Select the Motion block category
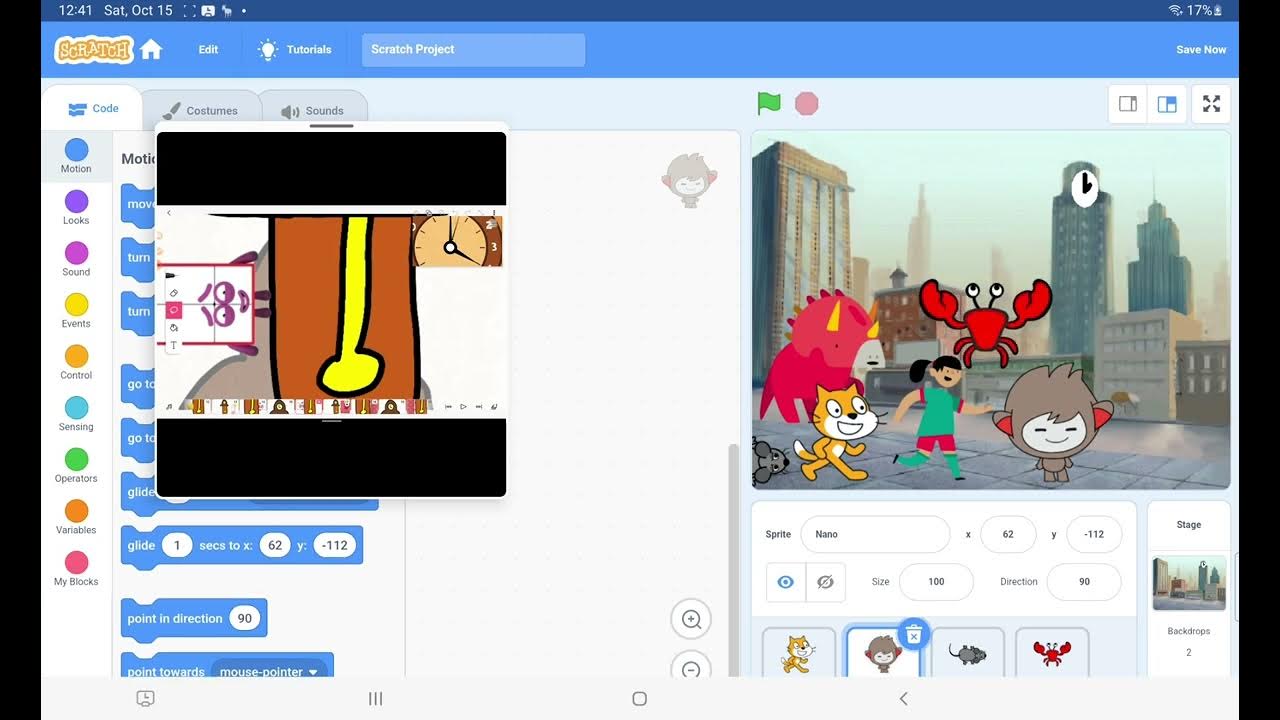Image resolution: width=1280 pixels, height=720 pixels. click(x=76, y=156)
